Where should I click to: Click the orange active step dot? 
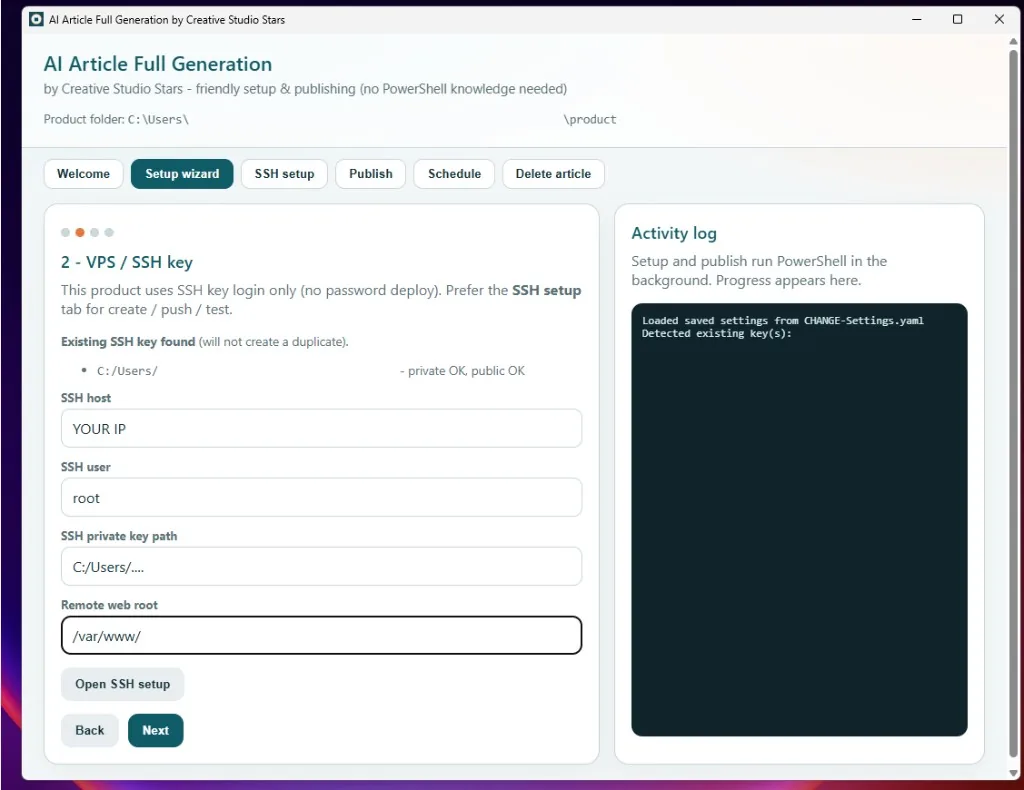[80, 232]
